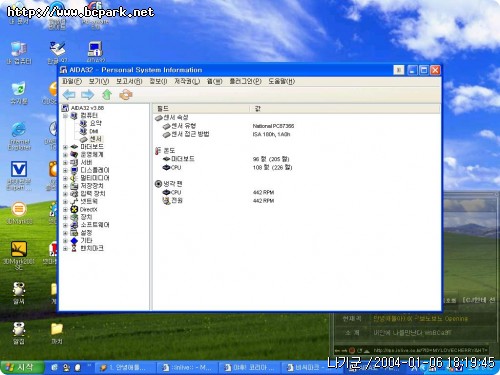The height and width of the screenshot is (375, 500).
Task: Open the 파일(F) menu
Action: [72, 81]
